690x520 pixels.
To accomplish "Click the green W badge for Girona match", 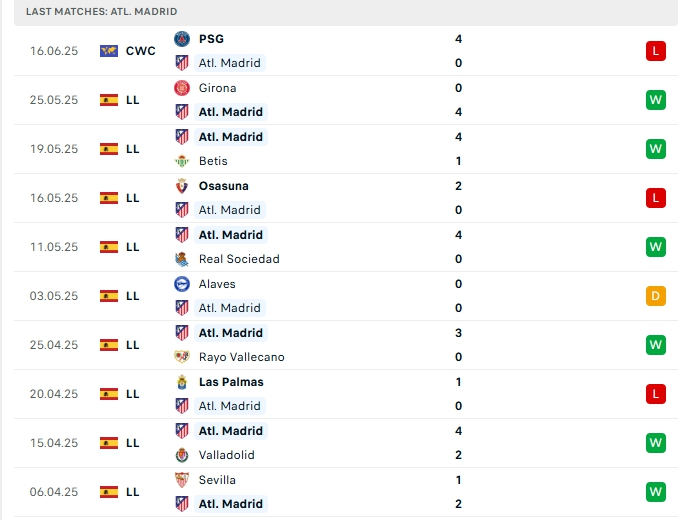I will click(x=656, y=100).
